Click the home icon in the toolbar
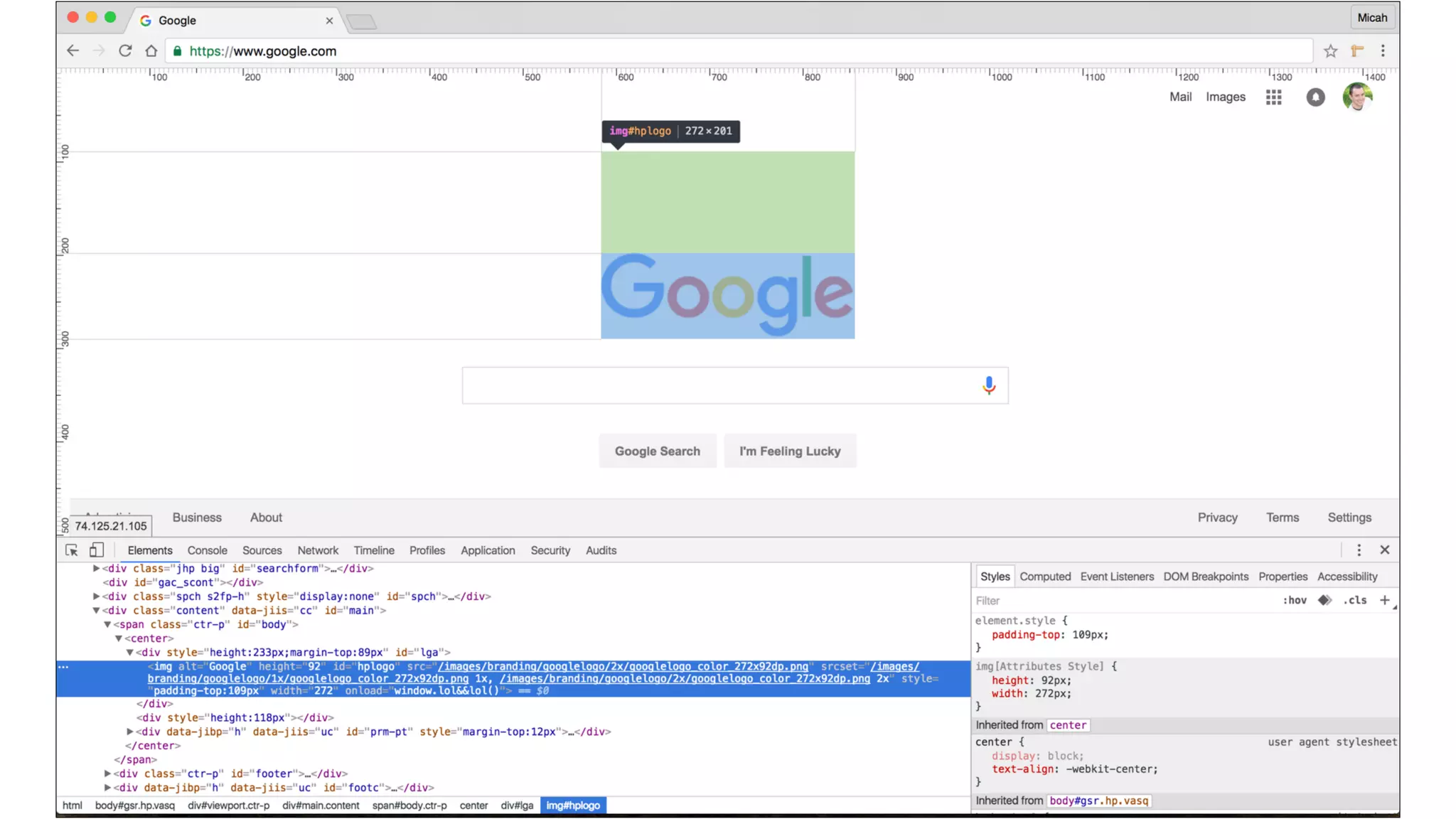The image size is (1456, 819). pos(151,51)
